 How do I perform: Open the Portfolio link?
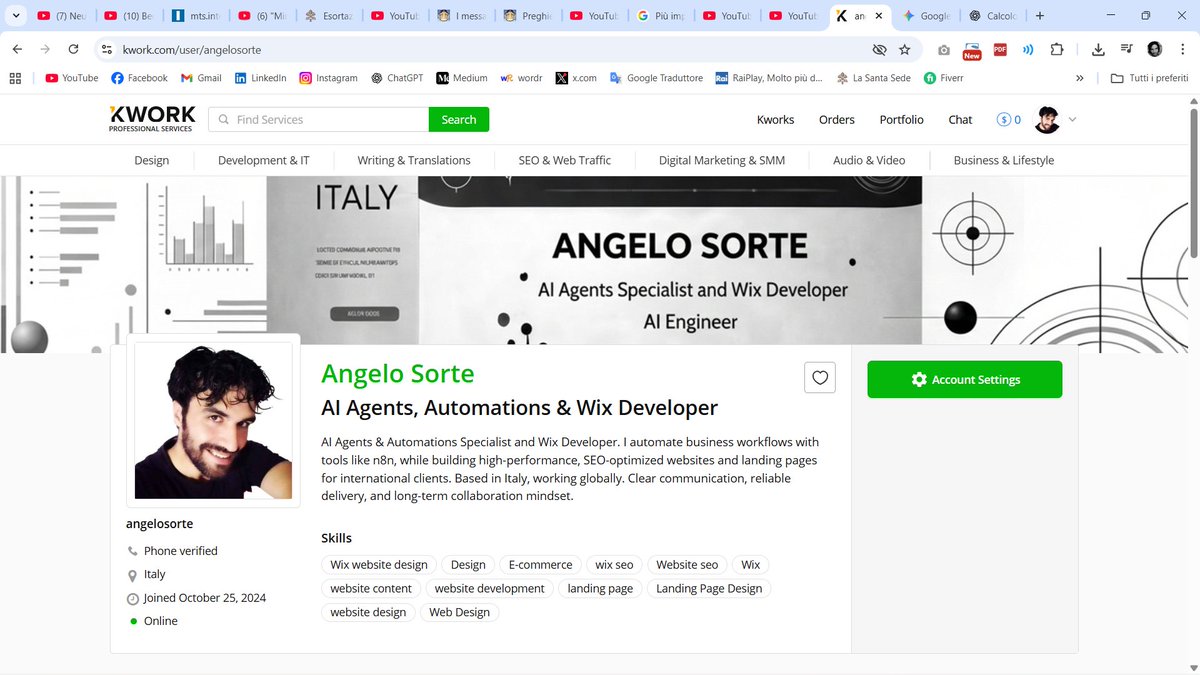pyautogui.click(x=902, y=119)
